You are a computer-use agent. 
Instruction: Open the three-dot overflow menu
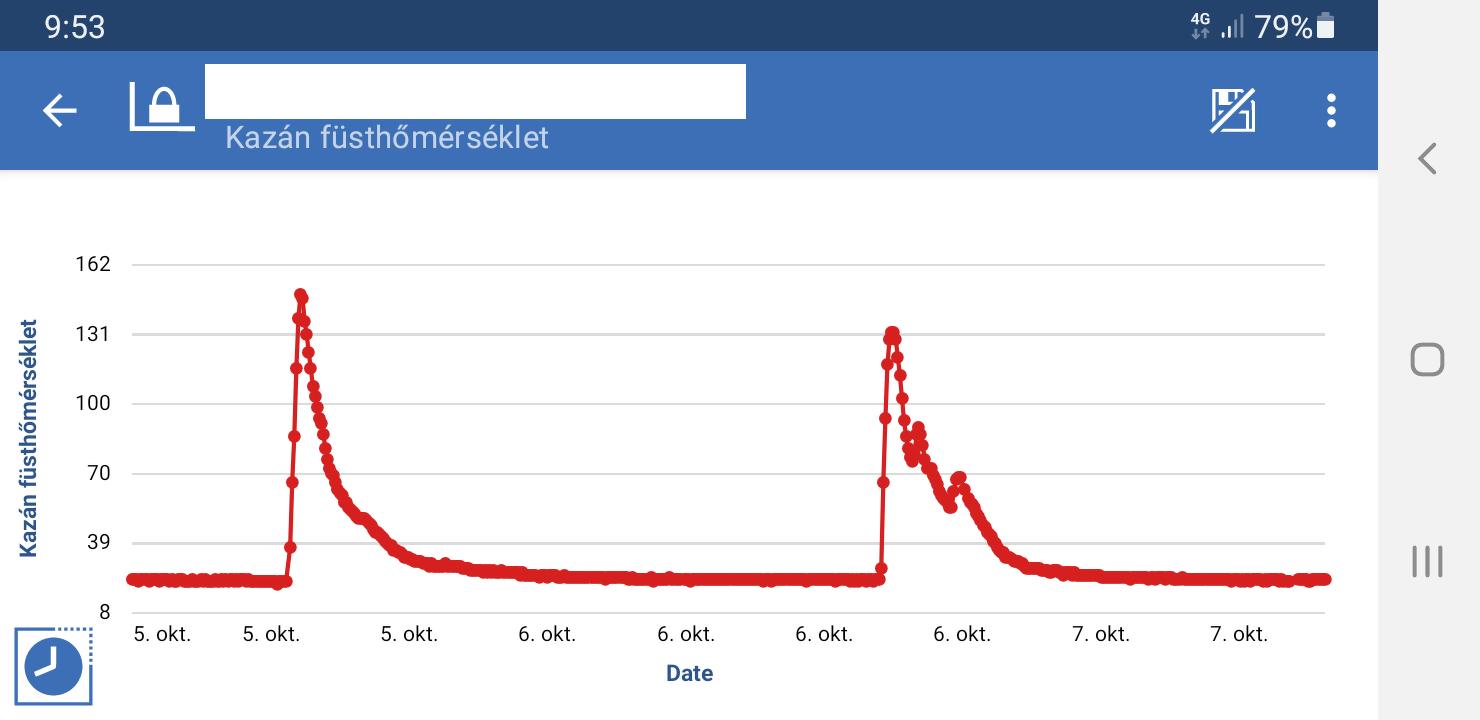click(x=1331, y=110)
